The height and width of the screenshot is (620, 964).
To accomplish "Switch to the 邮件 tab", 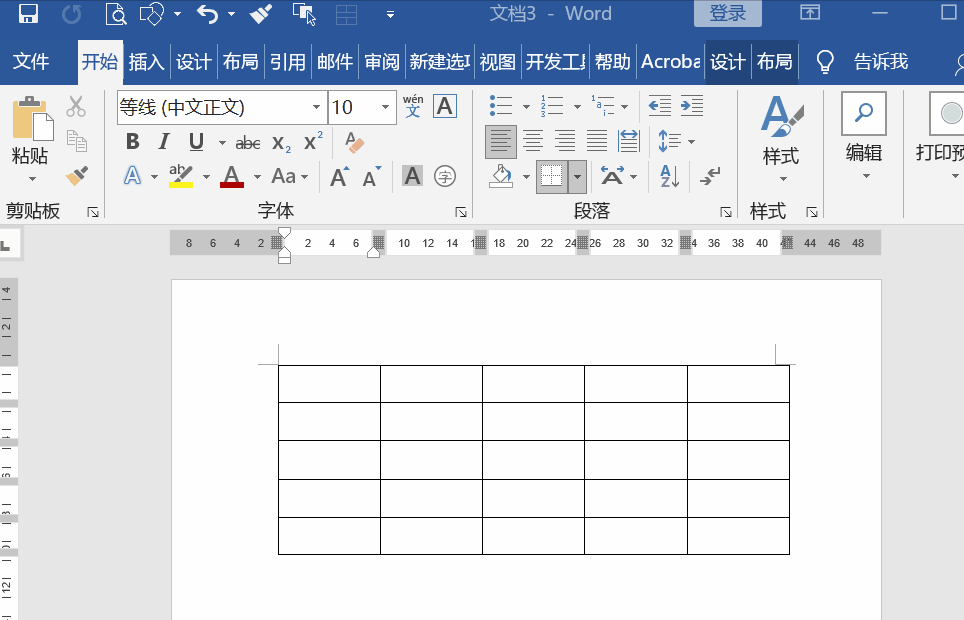I will click(x=335, y=62).
